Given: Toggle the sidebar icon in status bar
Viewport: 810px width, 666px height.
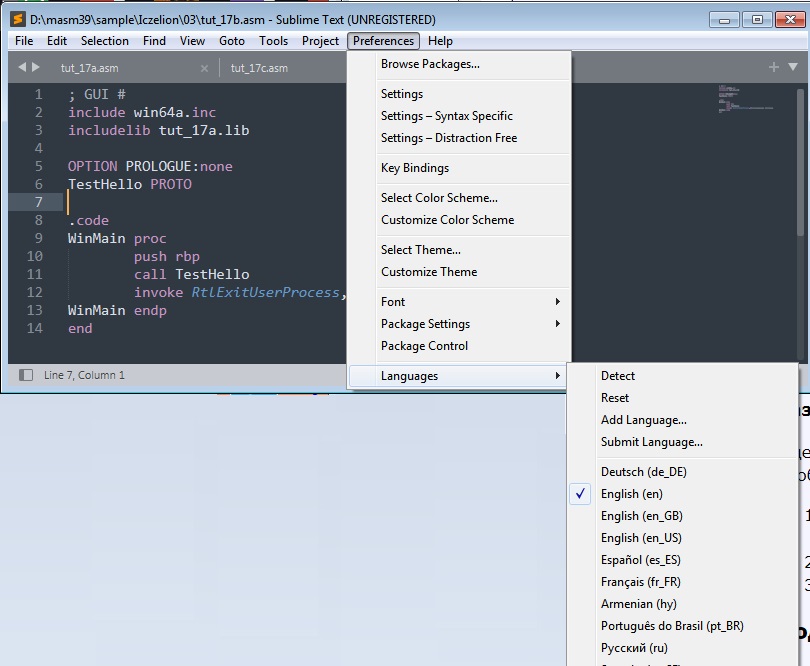Looking at the screenshot, I should (26, 375).
